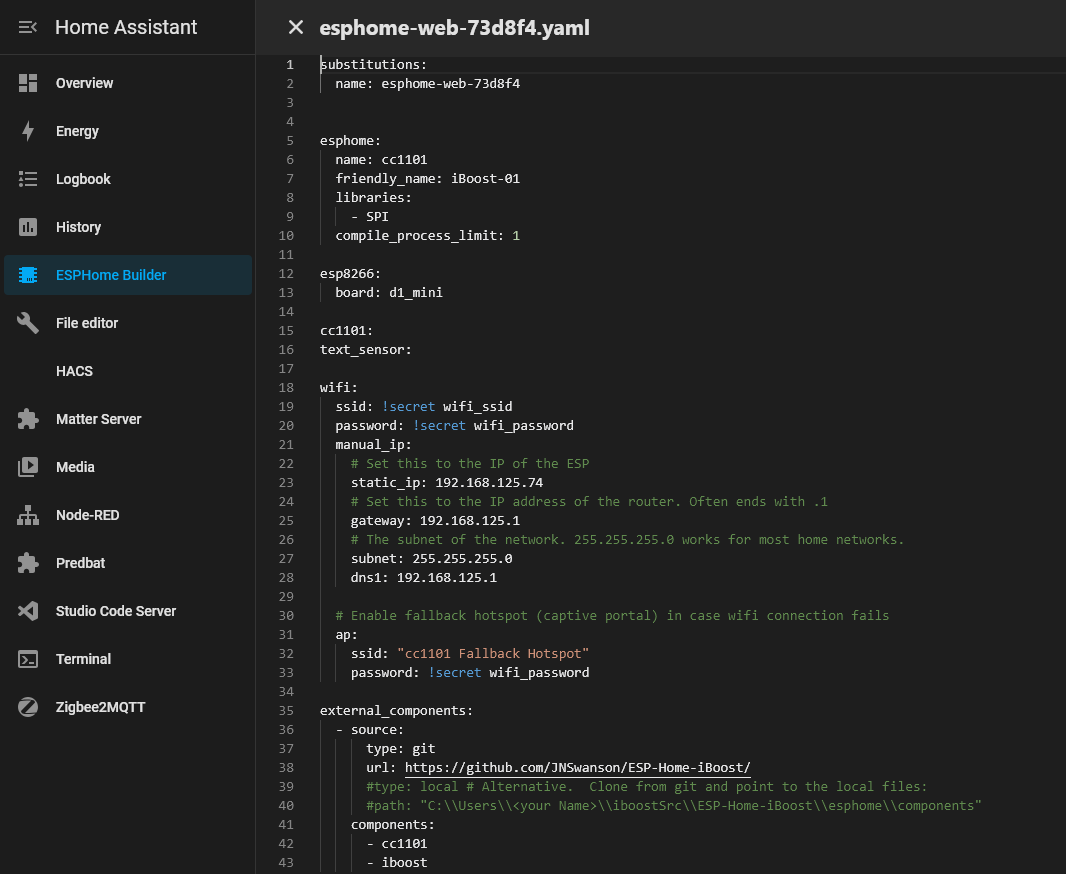Launch Studio Code Server from sidebar label
Viewport: 1066px width, 874px height.
pos(116,611)
